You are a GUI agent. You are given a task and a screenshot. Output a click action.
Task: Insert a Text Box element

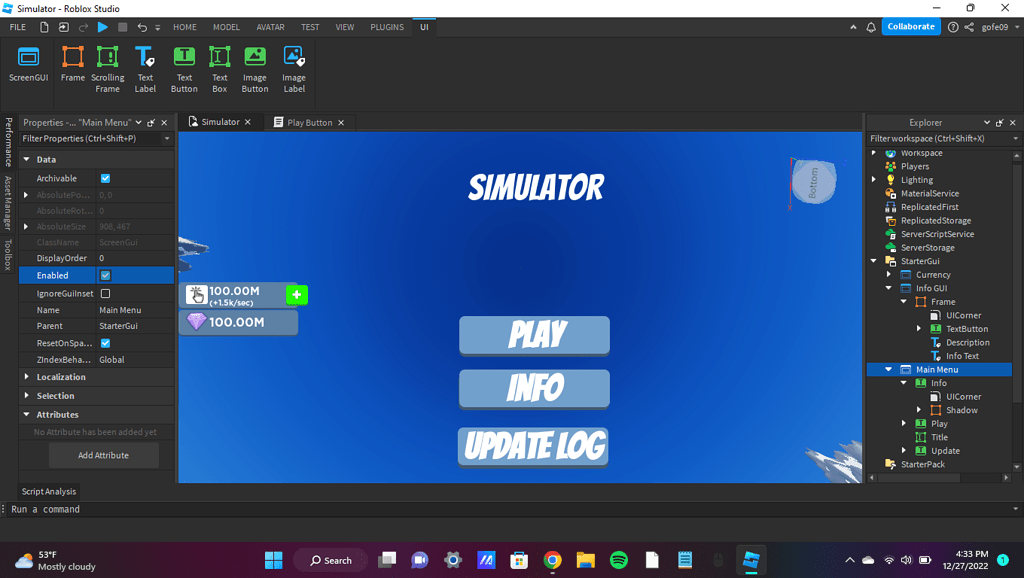(x=219, y=69)
